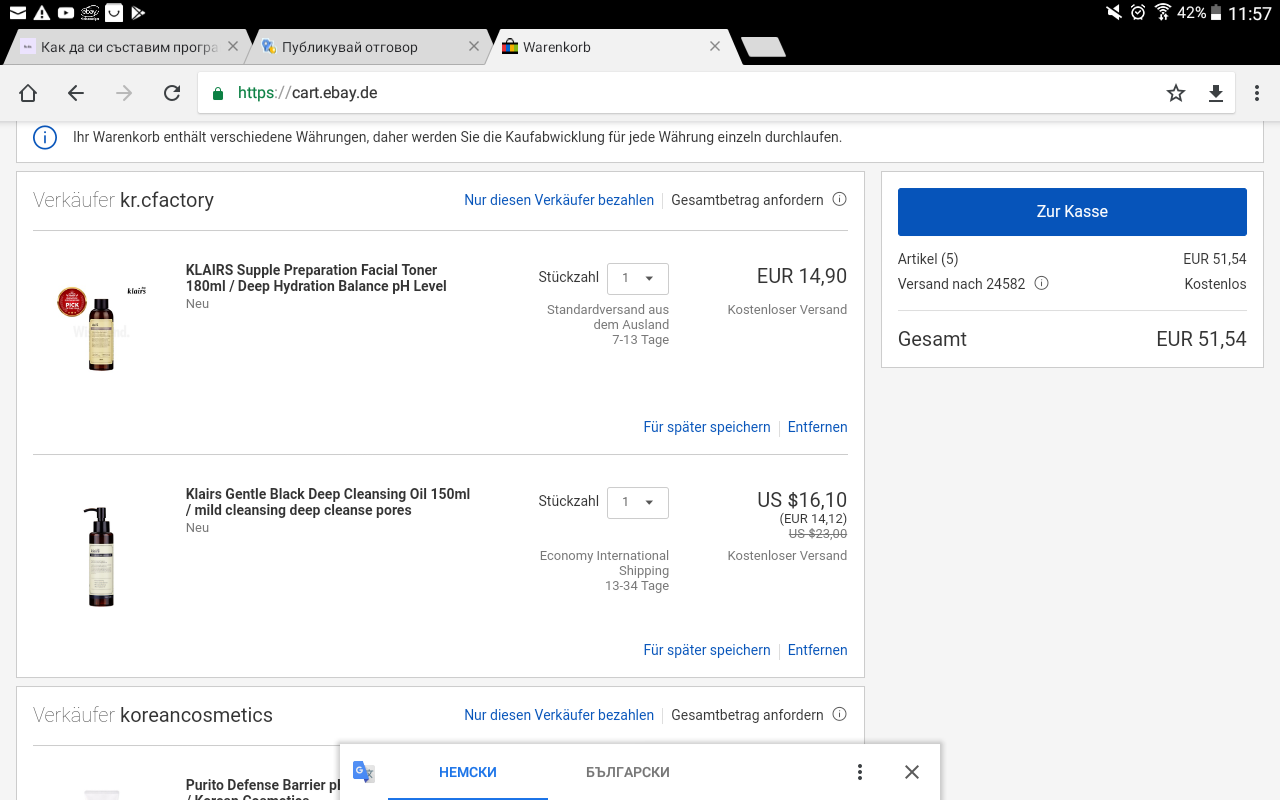This screenshot has height=800, width=1280.
Task: Click the seller name koreancosmetics
Action: 196,715
